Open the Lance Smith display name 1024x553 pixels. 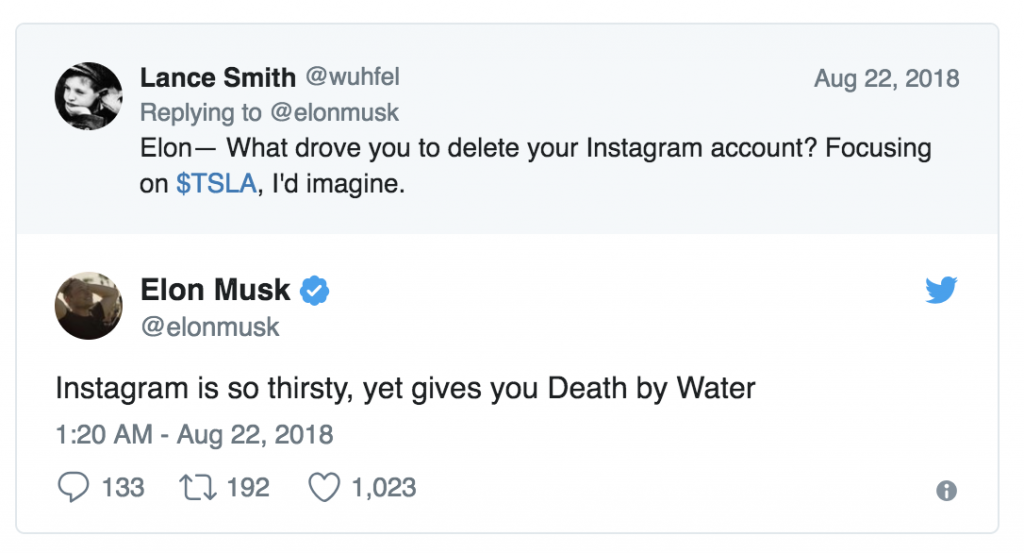pos(217,78)
